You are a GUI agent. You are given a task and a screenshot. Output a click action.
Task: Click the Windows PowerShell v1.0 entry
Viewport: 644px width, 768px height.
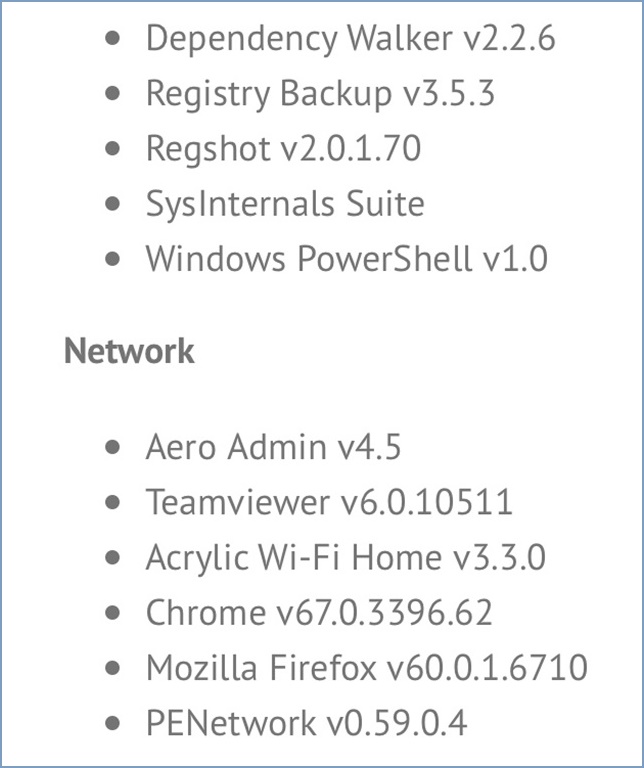point(347,259)
